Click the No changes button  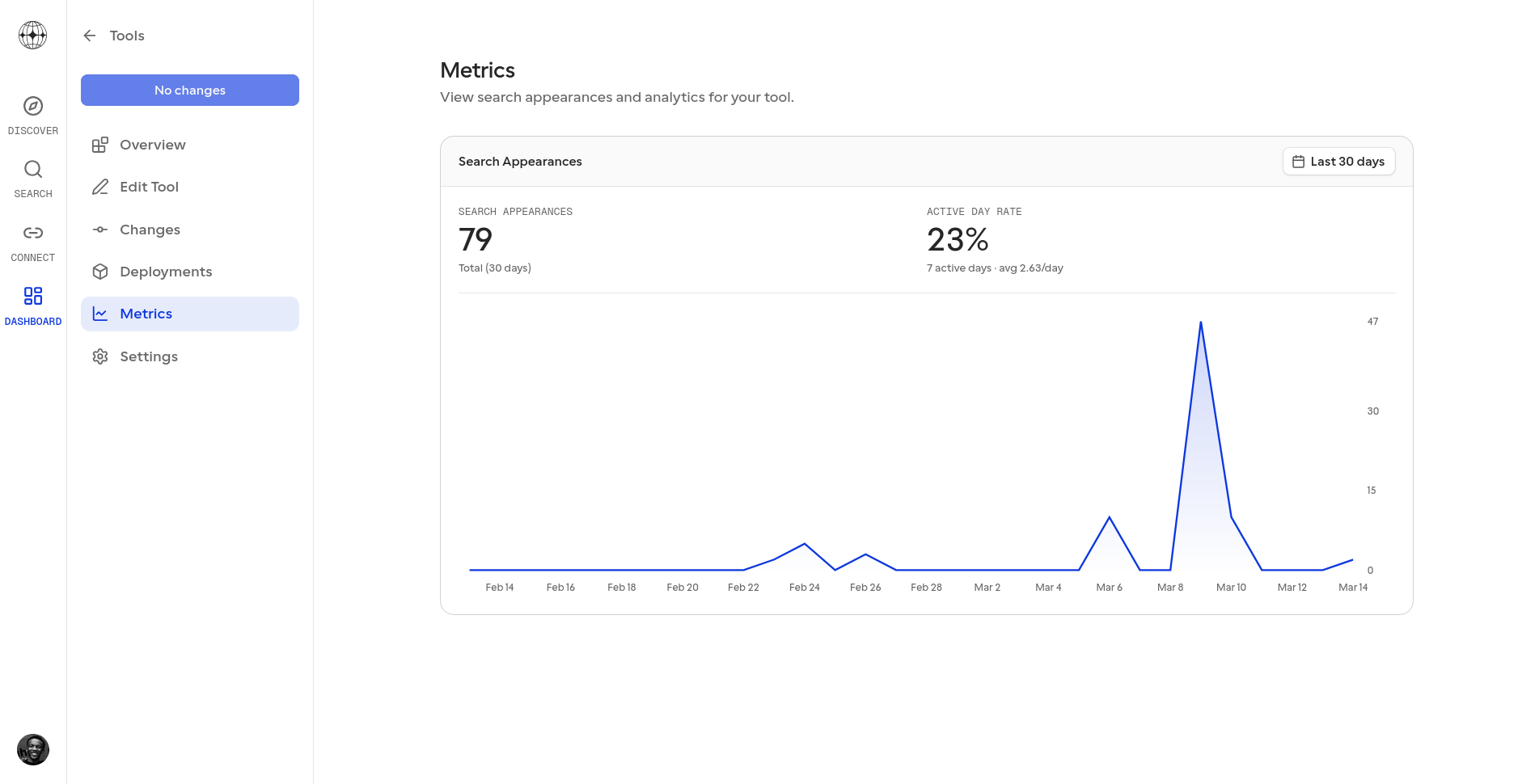[190, 90]
